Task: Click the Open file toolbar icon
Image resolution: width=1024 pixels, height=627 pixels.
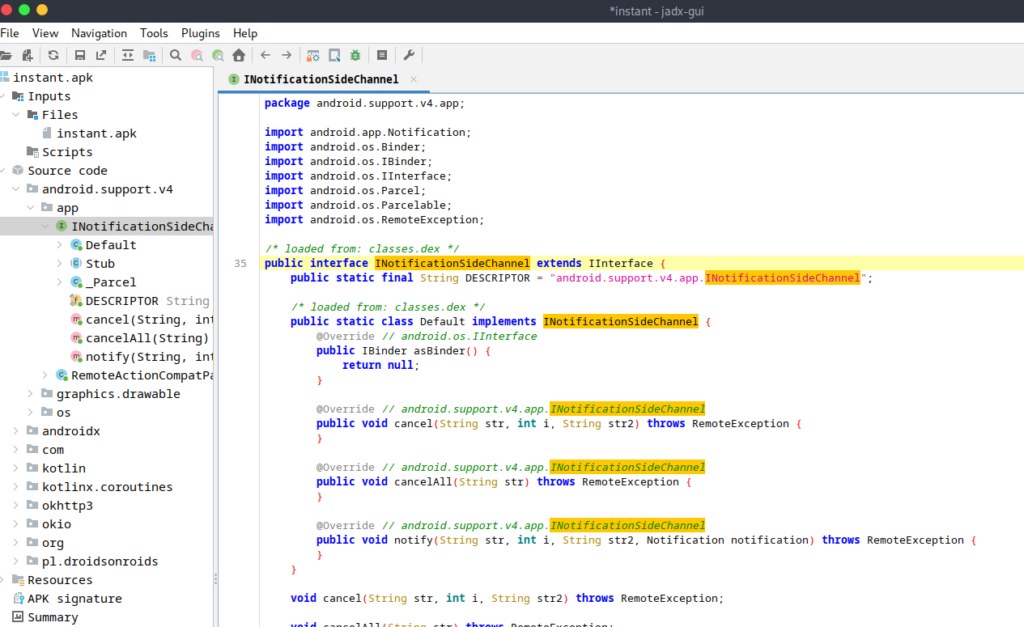Action: click(x=6, y=55)
